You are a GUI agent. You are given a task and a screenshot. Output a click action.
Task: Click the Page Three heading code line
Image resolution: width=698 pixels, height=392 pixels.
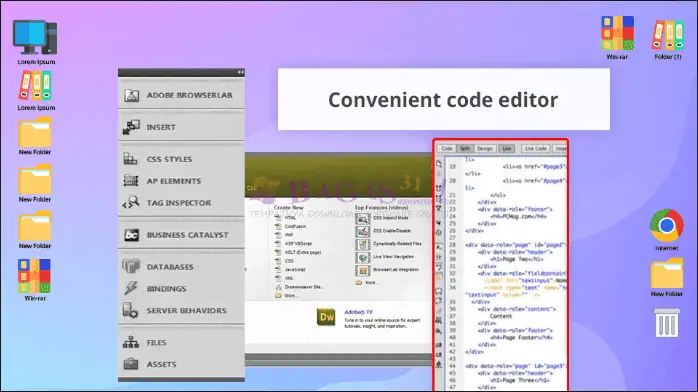click(519, 380)
